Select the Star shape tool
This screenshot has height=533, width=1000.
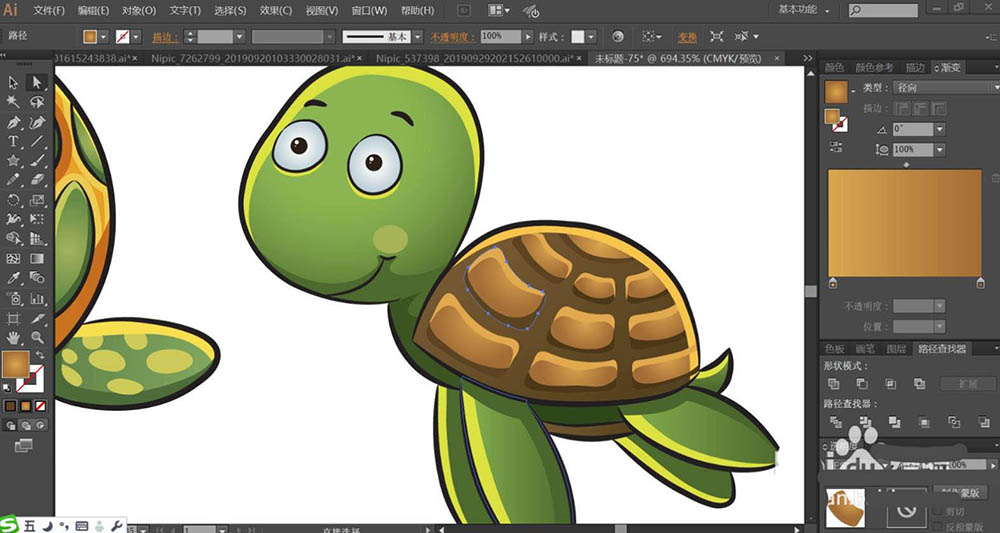(13, 161)
